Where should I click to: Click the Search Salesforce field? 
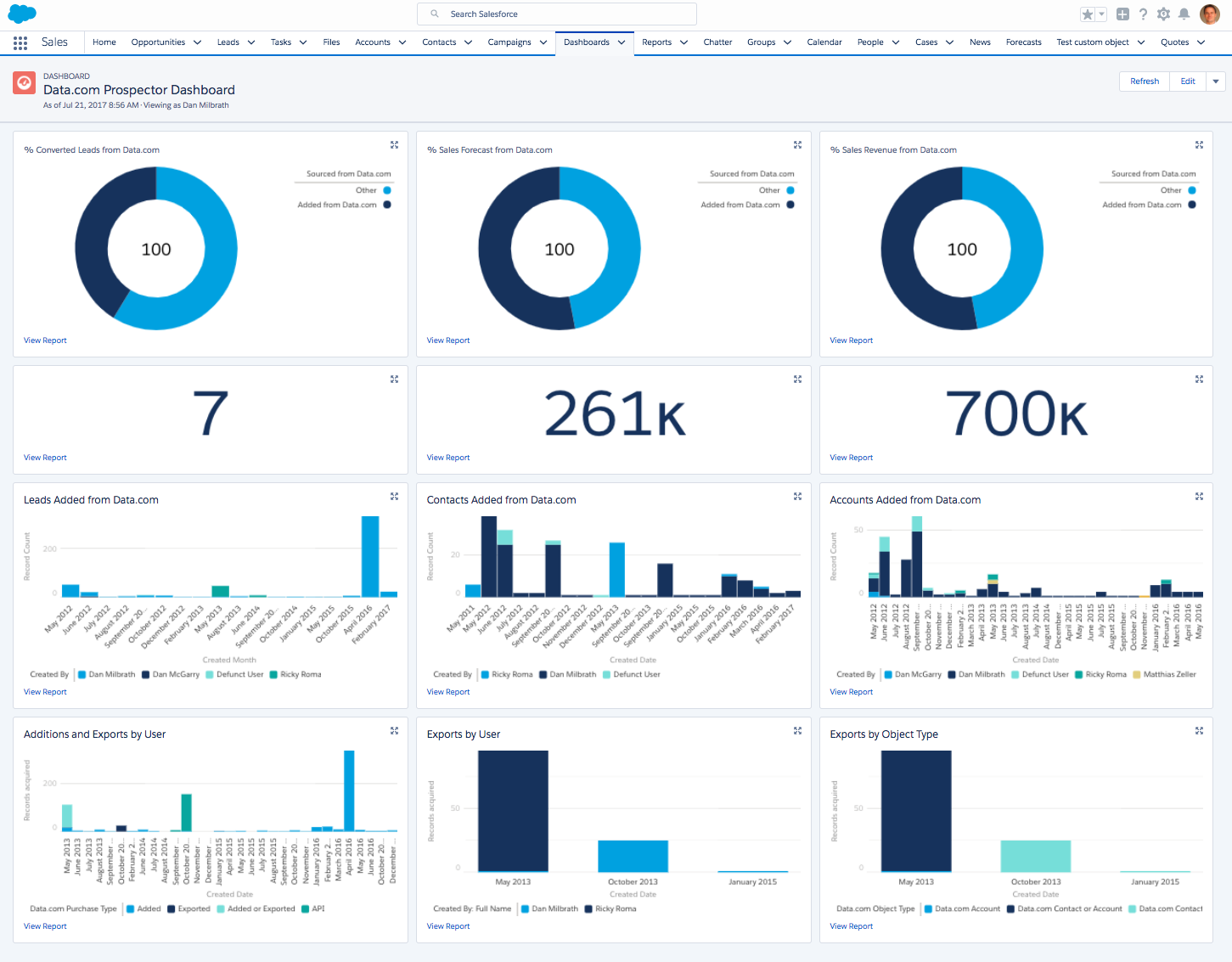[557, 14]
